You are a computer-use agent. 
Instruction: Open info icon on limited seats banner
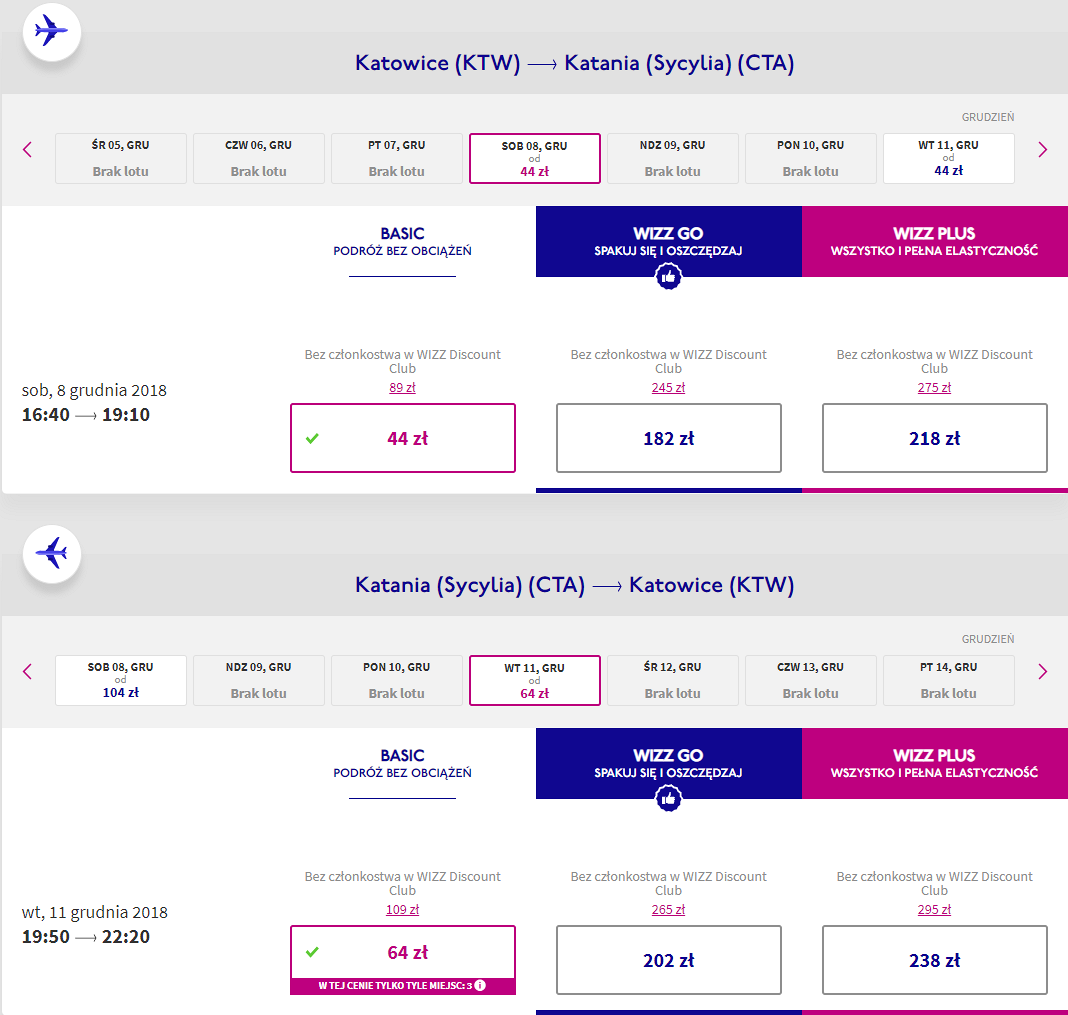pos(480,985)
